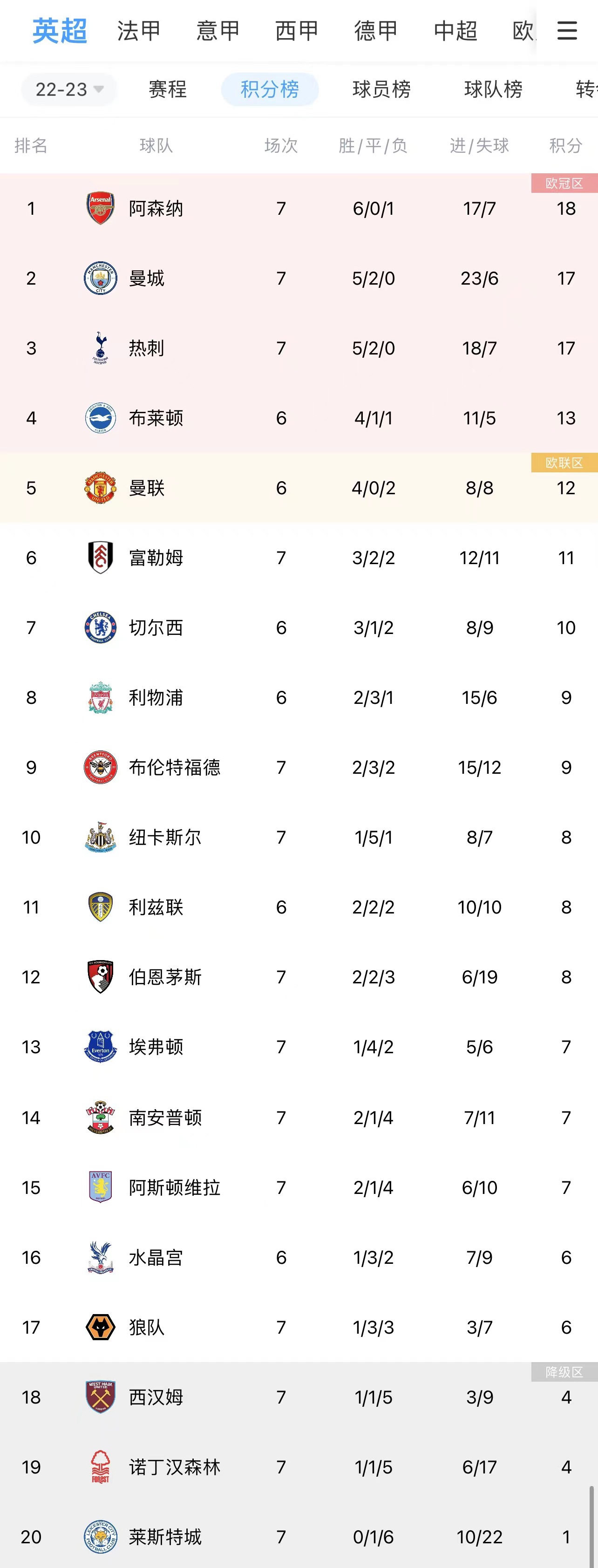Image resolution: width=598 pixels, height=1568 pixels.
Task: Tap the Leicester City crest
Action: (101, 1537)
